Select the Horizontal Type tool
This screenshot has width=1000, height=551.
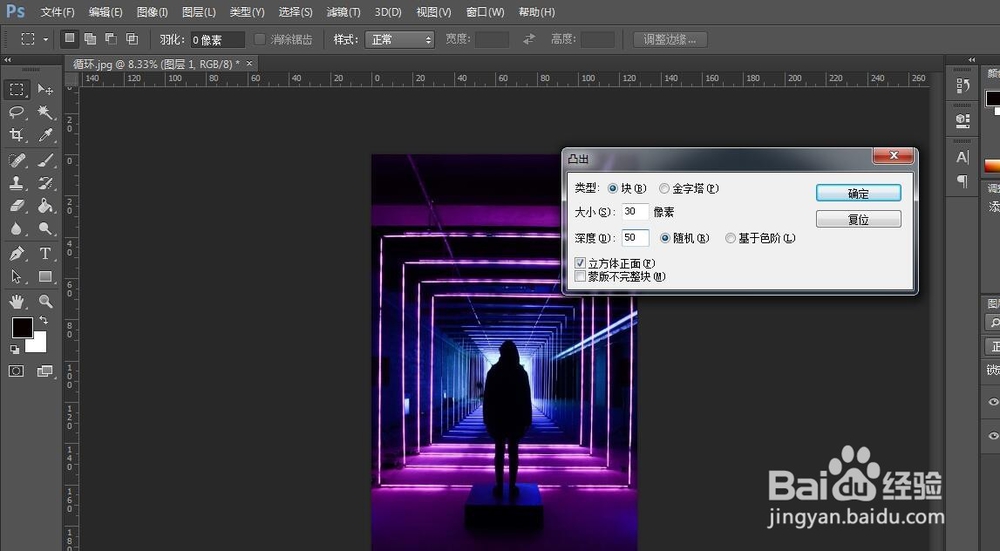[x=45, y=254]
